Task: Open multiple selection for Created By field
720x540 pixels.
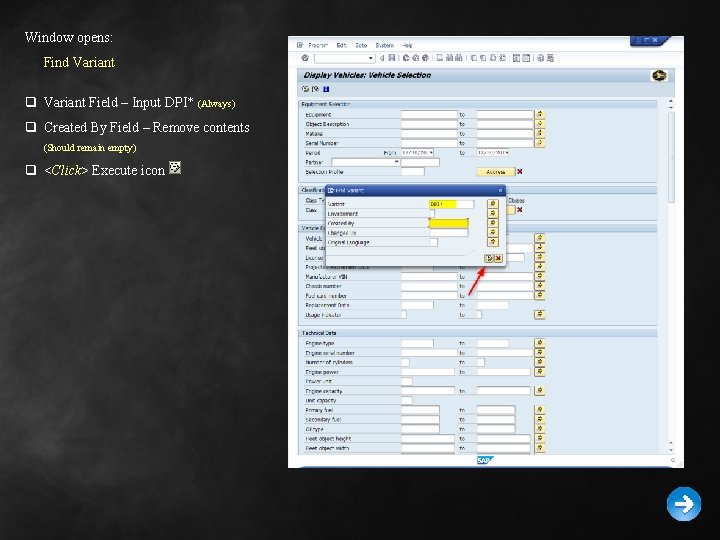Action: point(493,223)
